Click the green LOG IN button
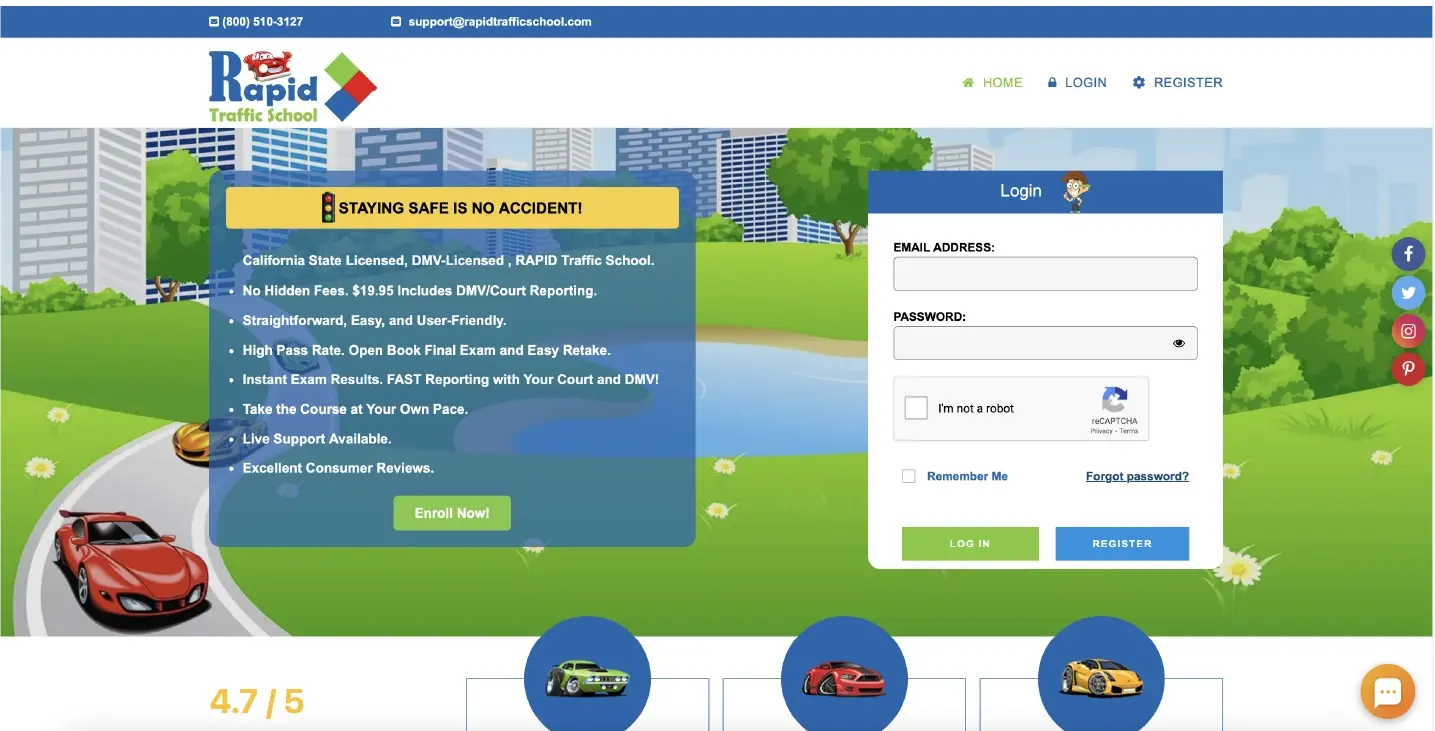 coord(969,543)
